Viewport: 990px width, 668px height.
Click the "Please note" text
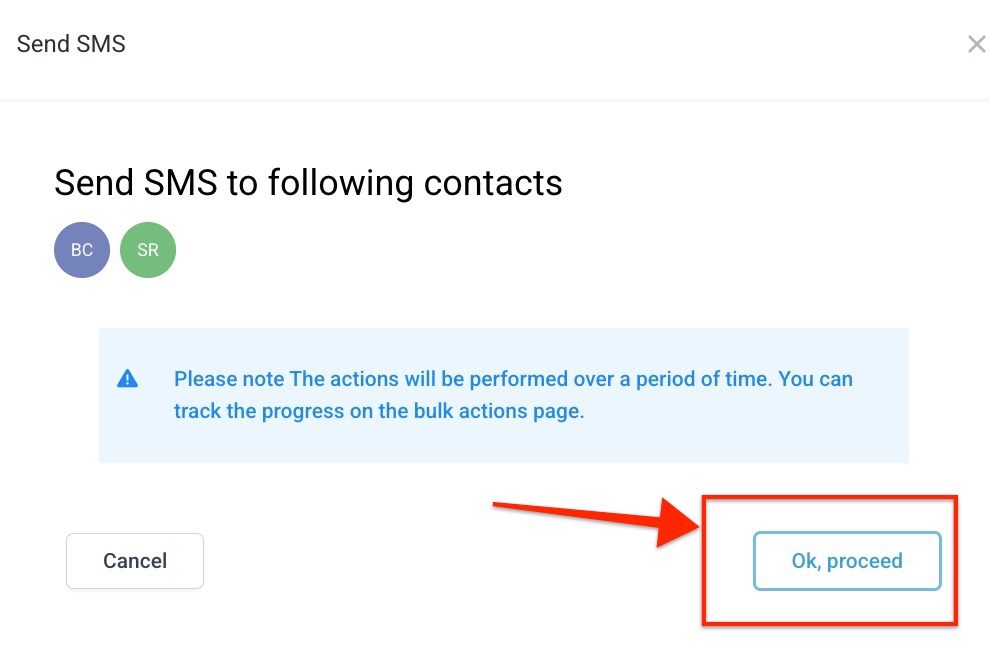229,380
